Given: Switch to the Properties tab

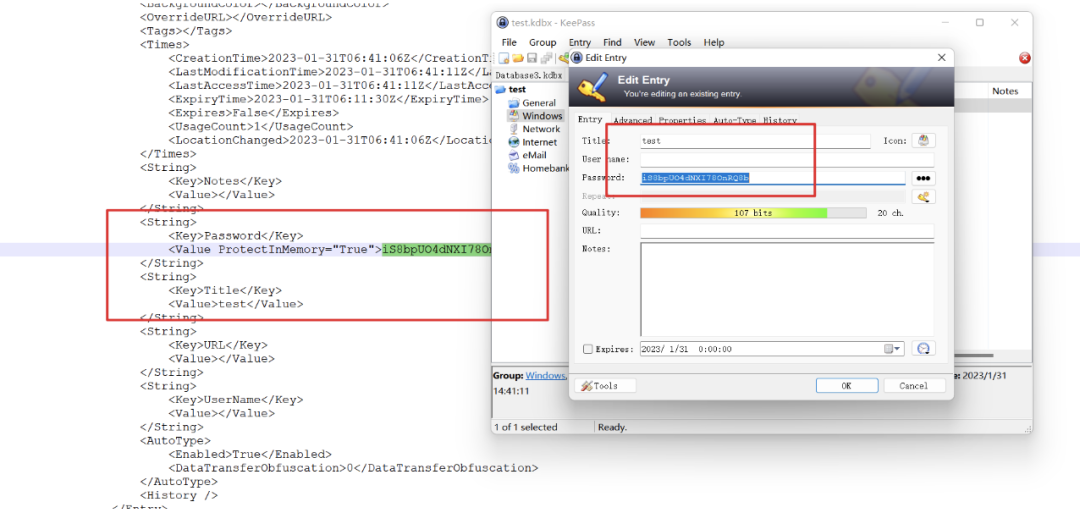Looking at the screenshot, I should (682, 121).
